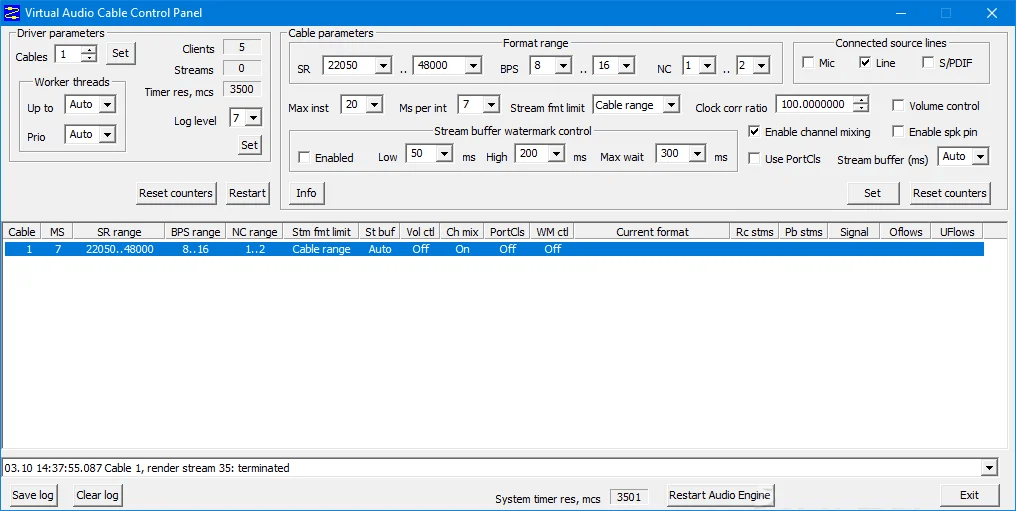The height and width of the screenshot is (522, 1016).
Task: Expand the log message history dropdown
Action: [x=989, y=468]
